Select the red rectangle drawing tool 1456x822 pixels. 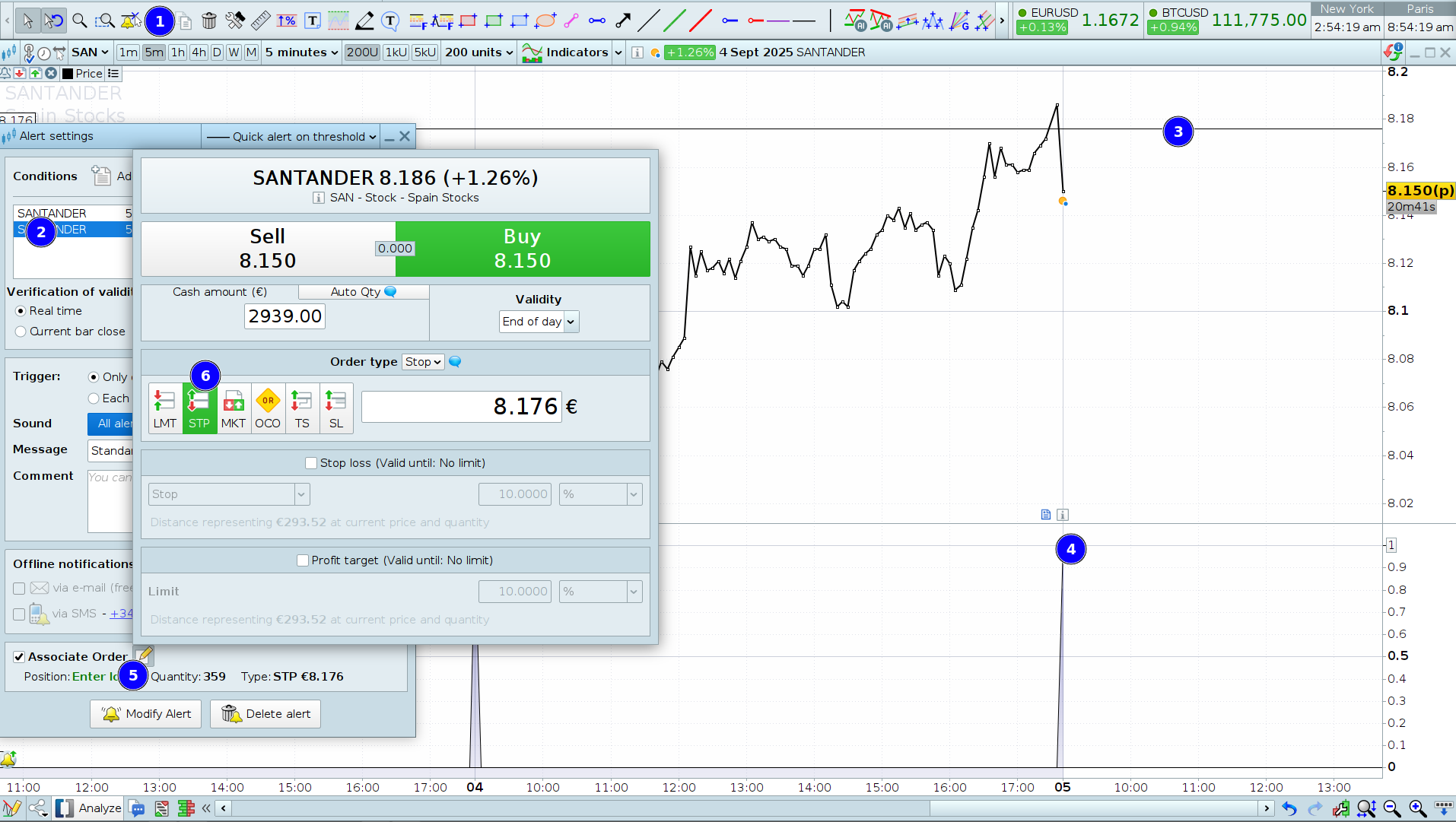pyautogui.click(x=468, y=21)
